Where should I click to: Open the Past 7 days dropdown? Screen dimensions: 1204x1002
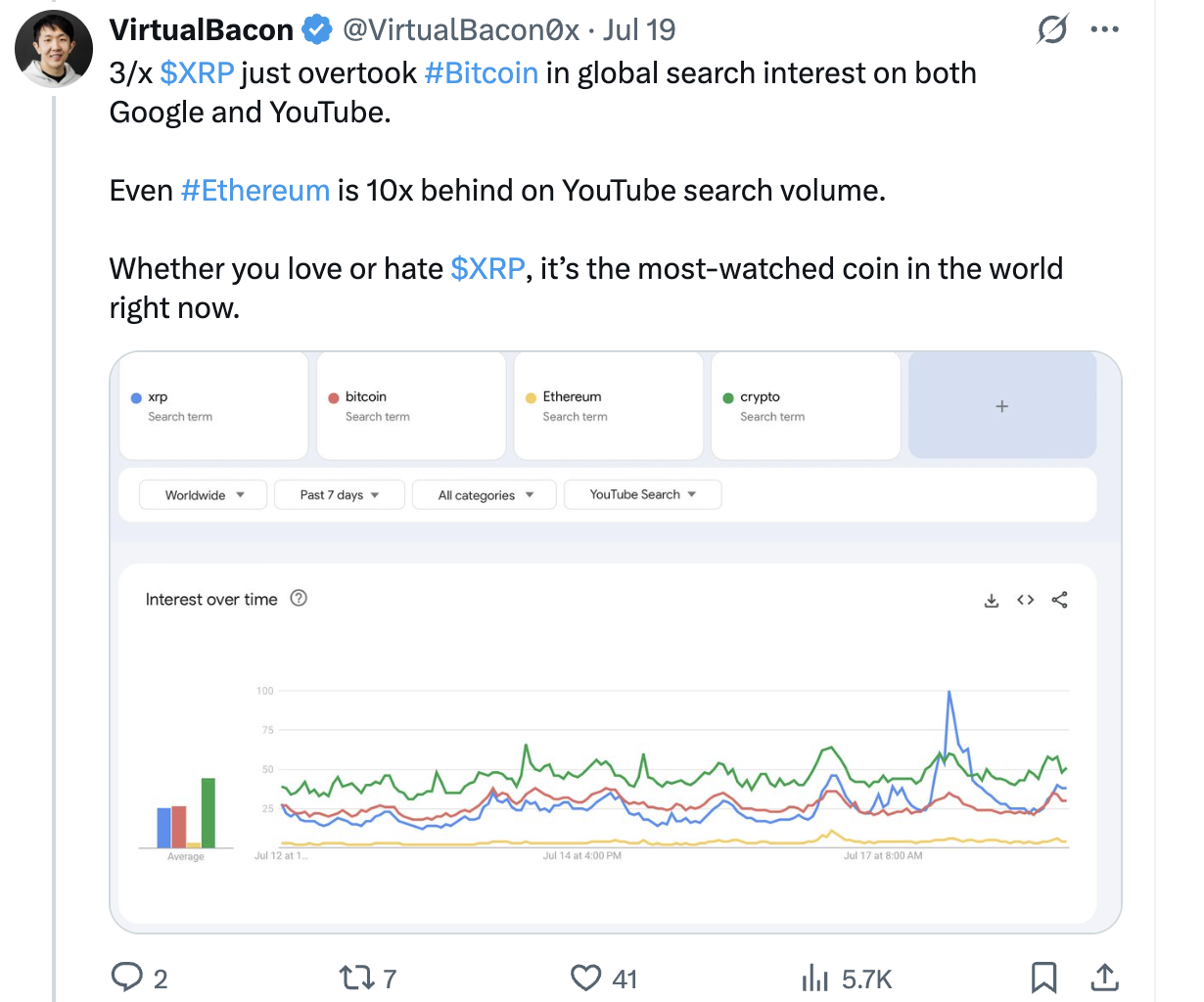coord(340,495)
